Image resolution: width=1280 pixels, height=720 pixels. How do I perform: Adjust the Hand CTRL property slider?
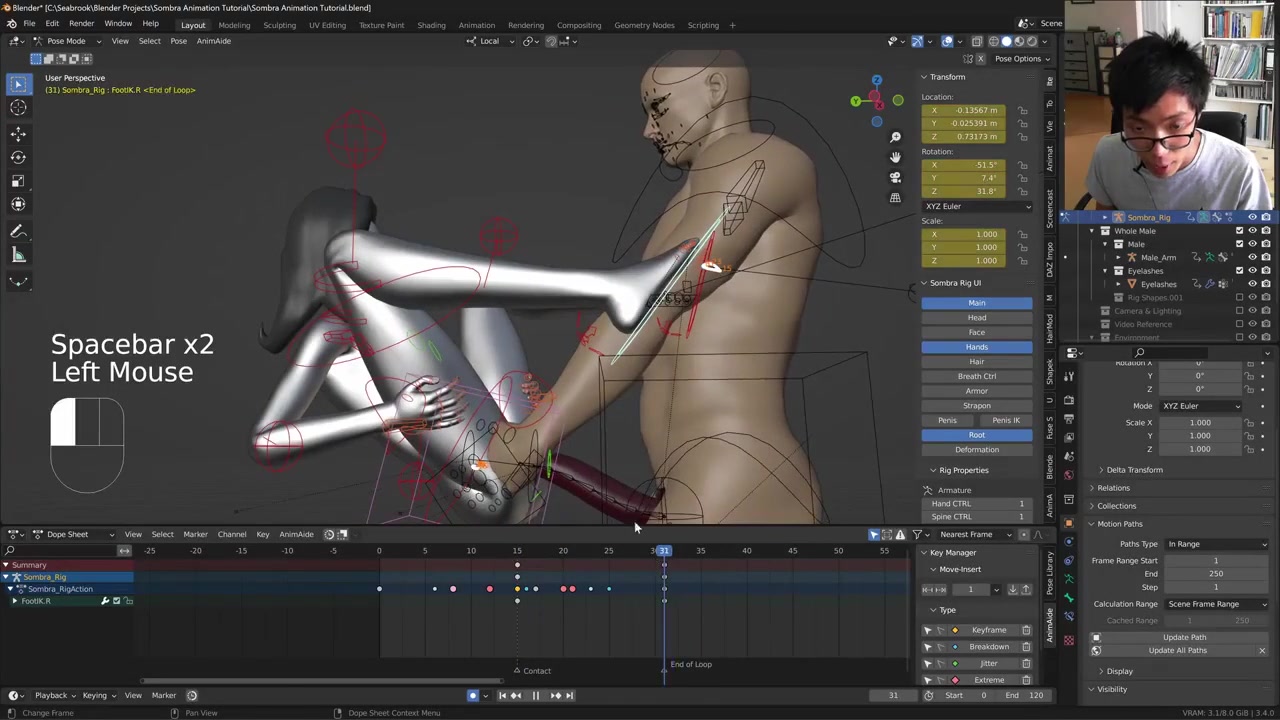[x=976, y=504]
